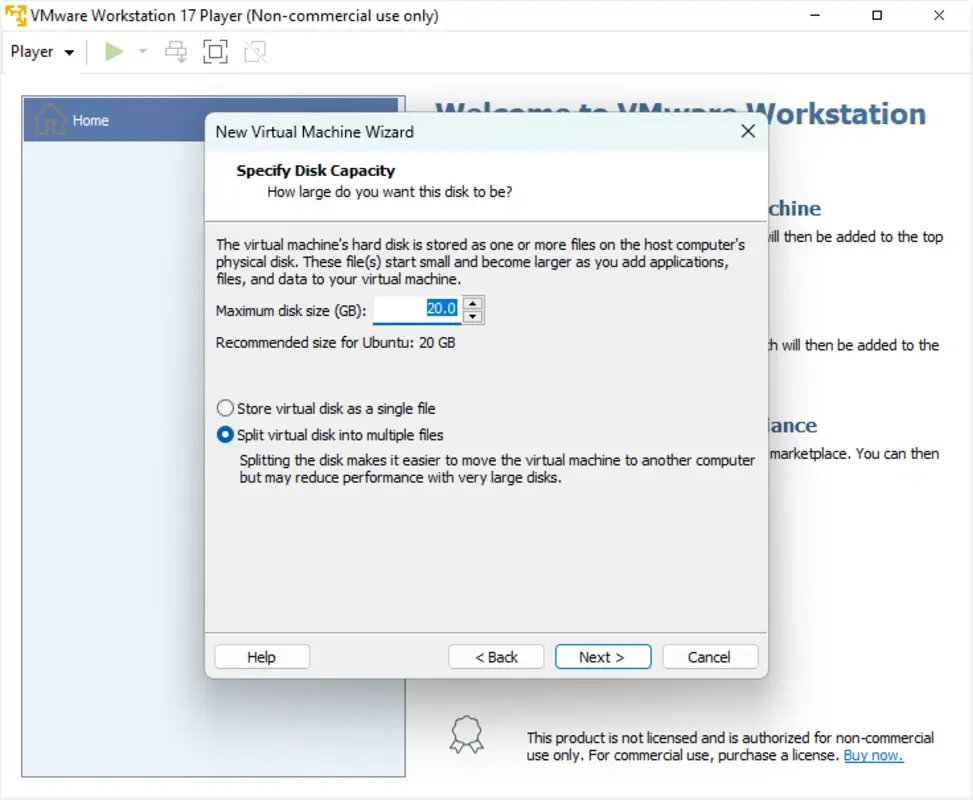Click the VMware logo in the title bar
This screenshot has width=973, height=800.
click(x=16, y=15)
